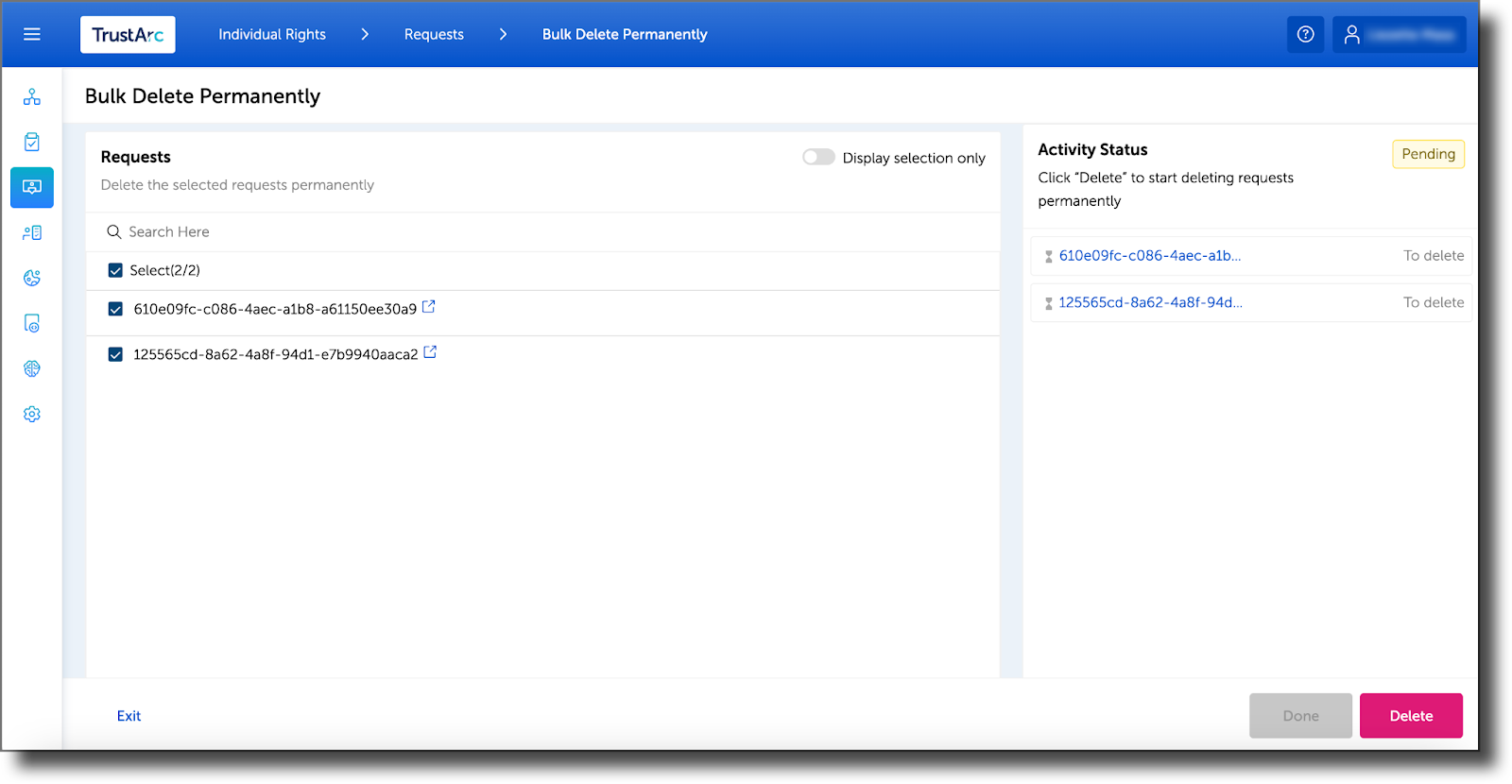
Task: Click the search magnifier icon
Action: 114,231
